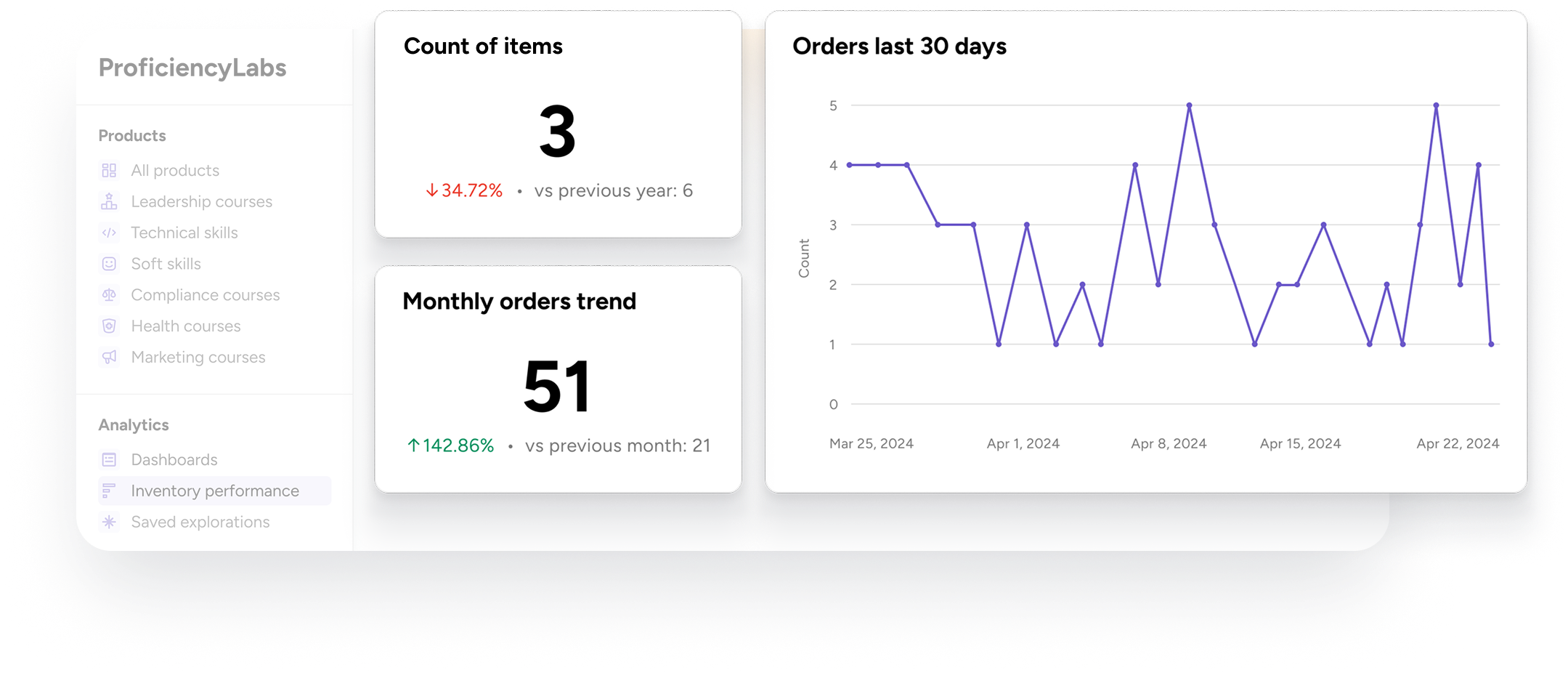Click the 'vs previous month: 21' text
The width and height of the screenshot is (1568, 673).
point(618,446)
